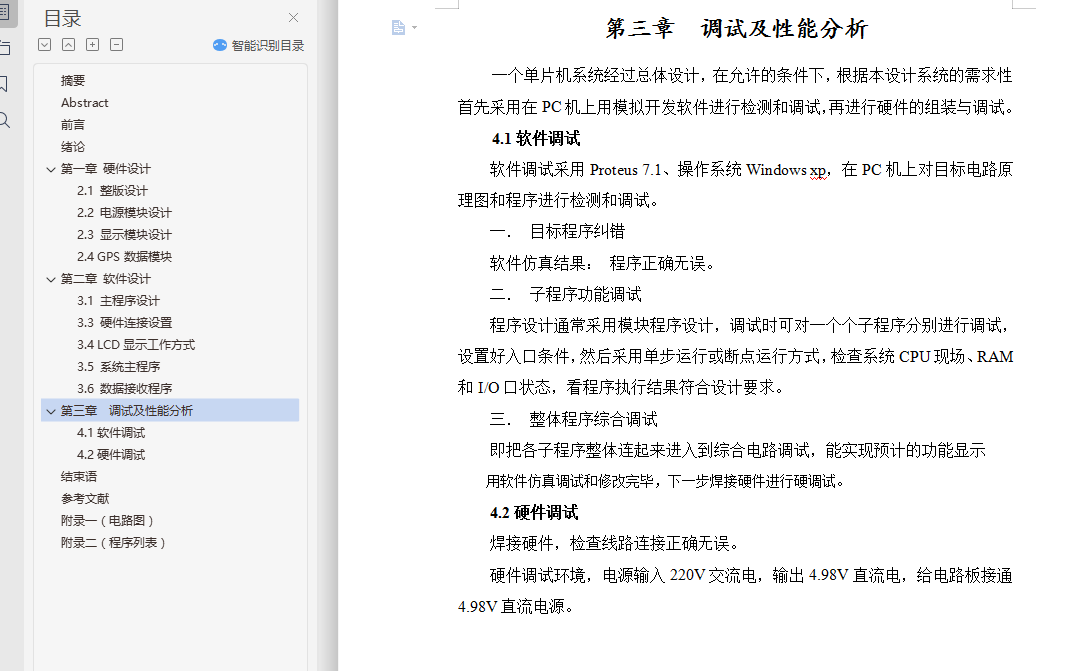Viewport: 1078px width, 671px height.
Task: Navigate to 3.3 硬件连接设置
Action: (x=124, y=322)
